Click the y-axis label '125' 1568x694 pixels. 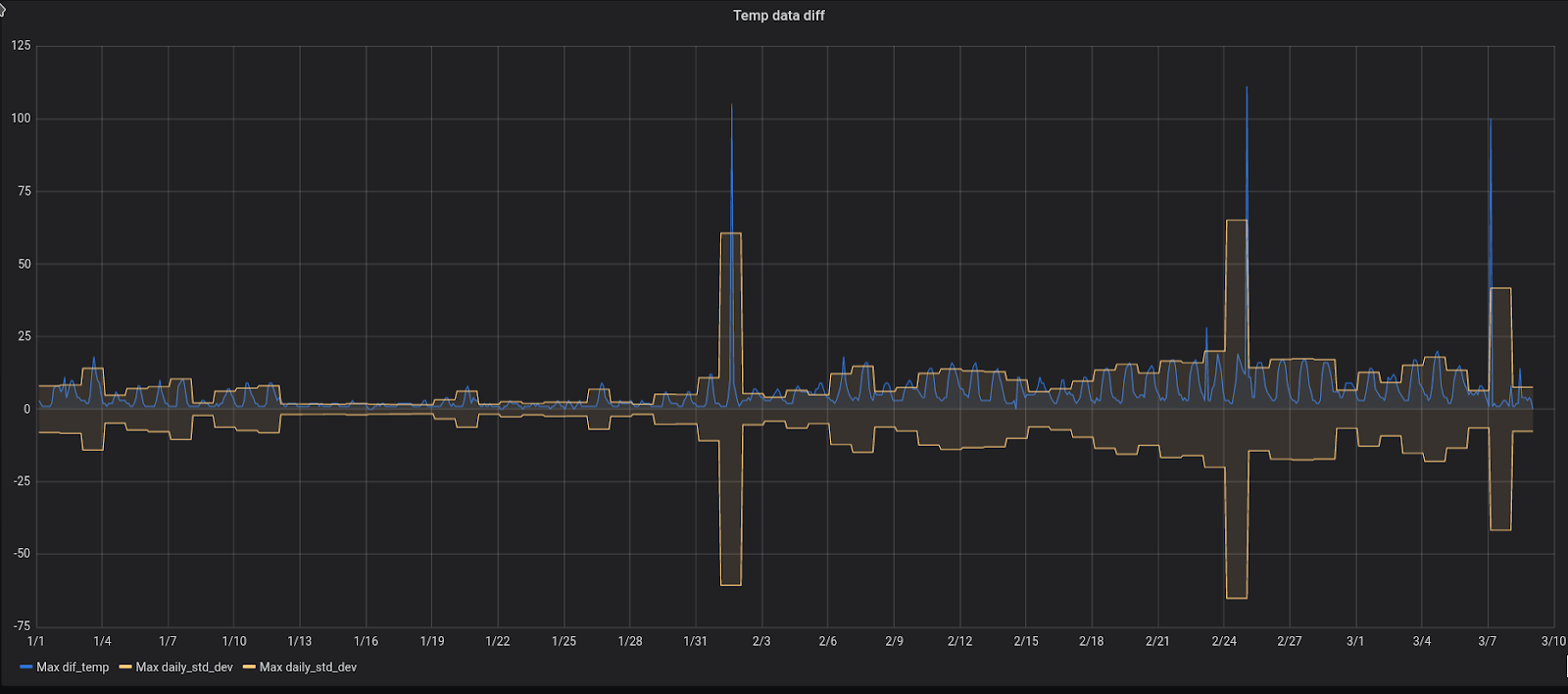21,45
